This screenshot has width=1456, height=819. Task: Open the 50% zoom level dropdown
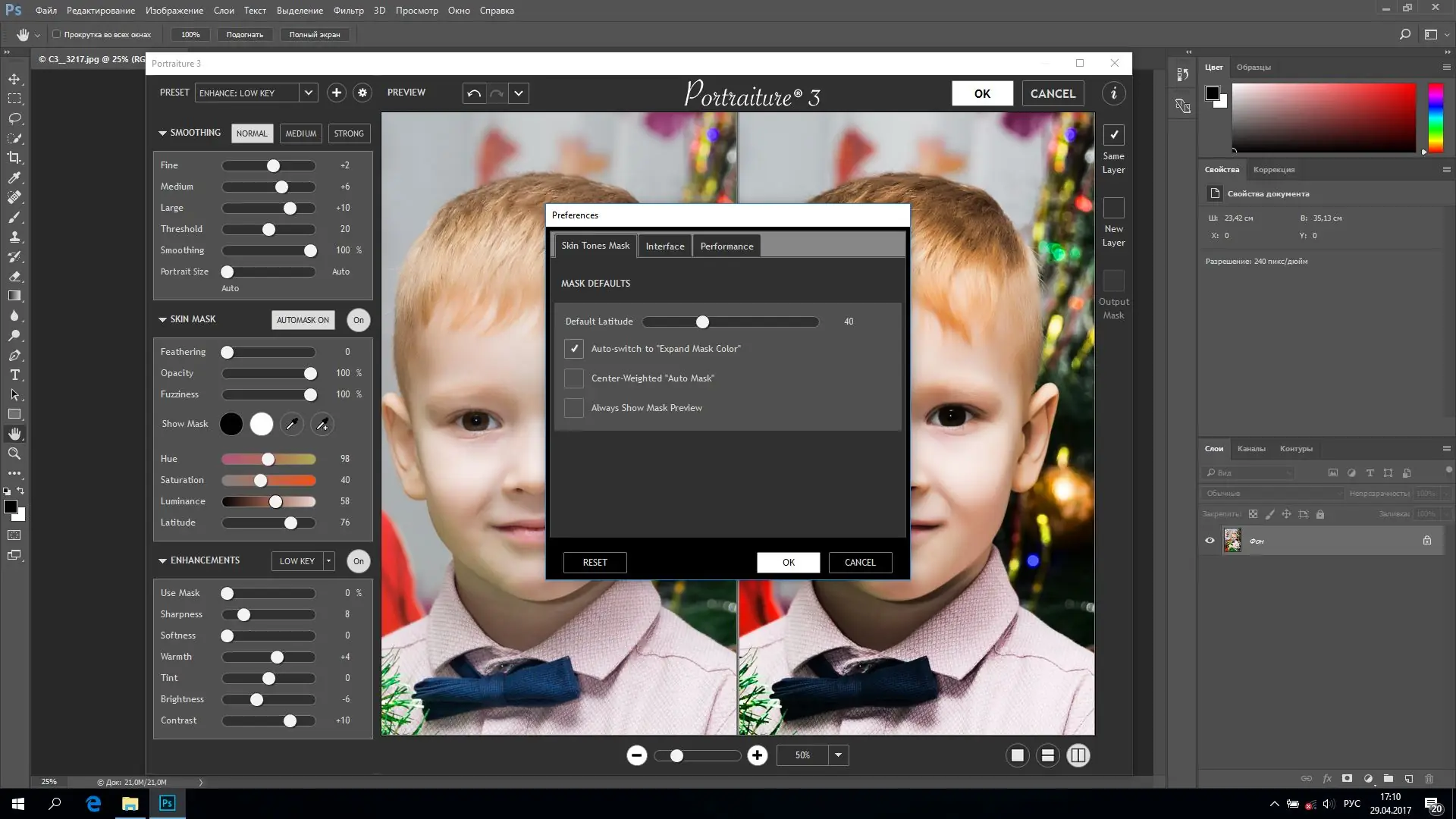[838, 755]
